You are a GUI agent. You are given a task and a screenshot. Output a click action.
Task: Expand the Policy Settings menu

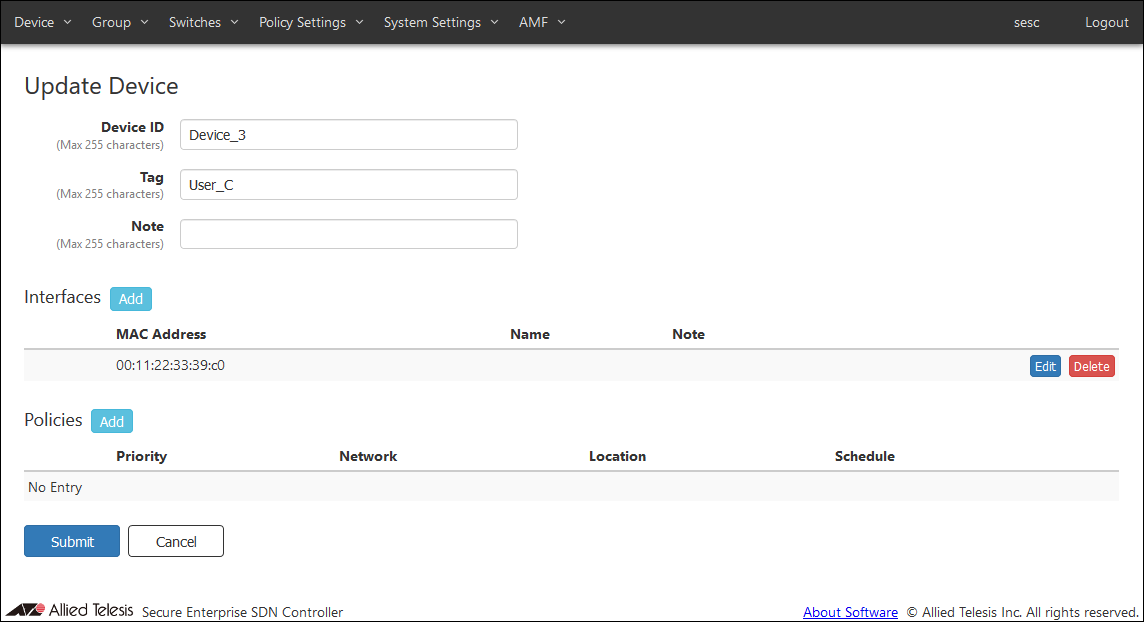click(x=310, y=22)
